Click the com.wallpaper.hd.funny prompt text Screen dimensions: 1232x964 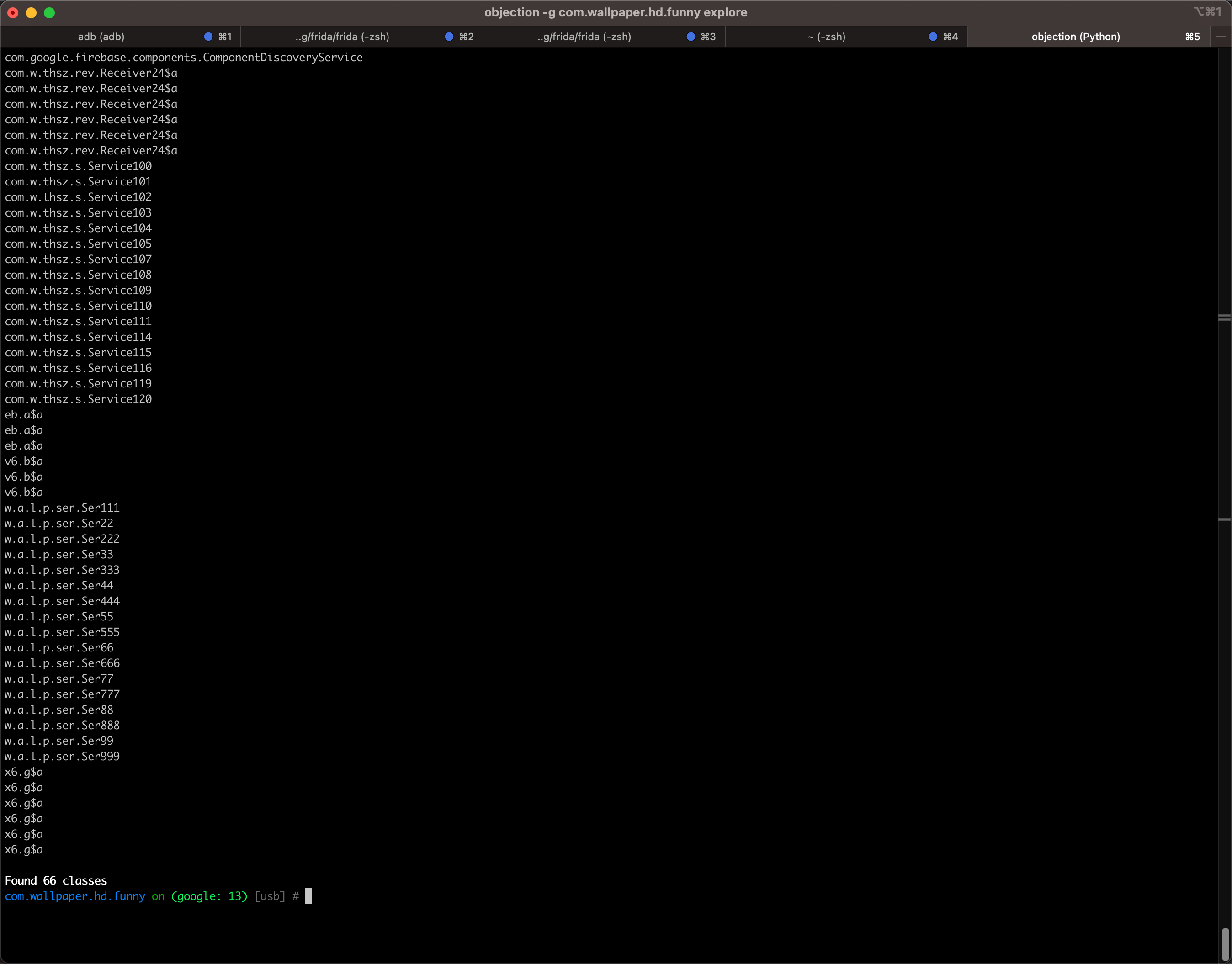pyautogui.click(x=75, y=896)
